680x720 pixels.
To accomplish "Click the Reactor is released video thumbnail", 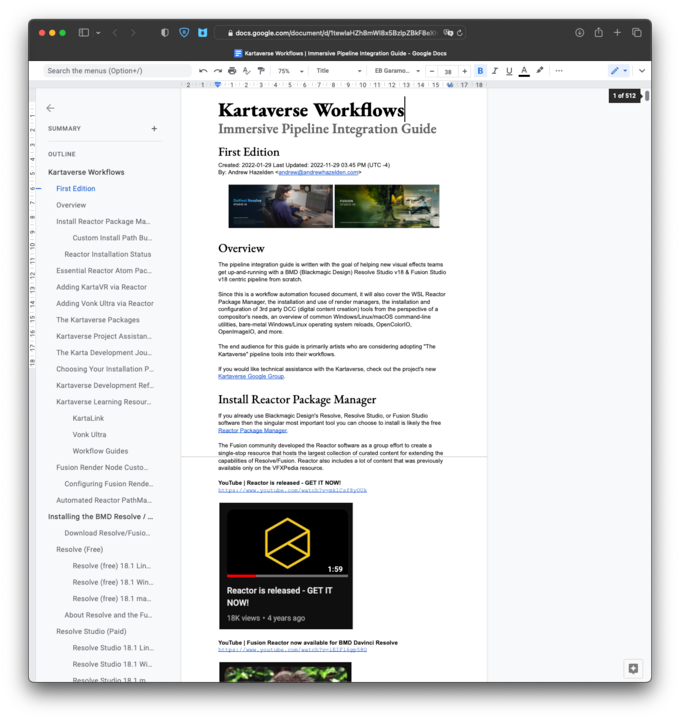I will (286, 566).
